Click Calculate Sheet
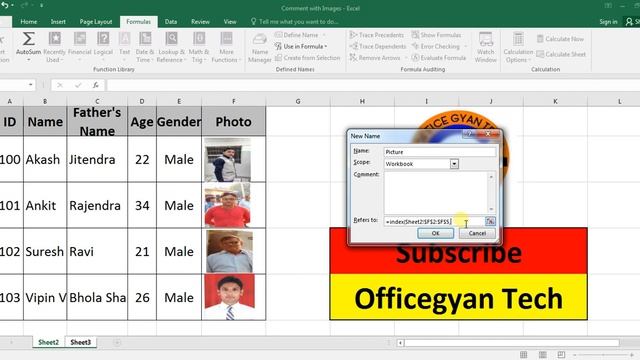This screenshot has width=640, height=360. coord(561,54)
